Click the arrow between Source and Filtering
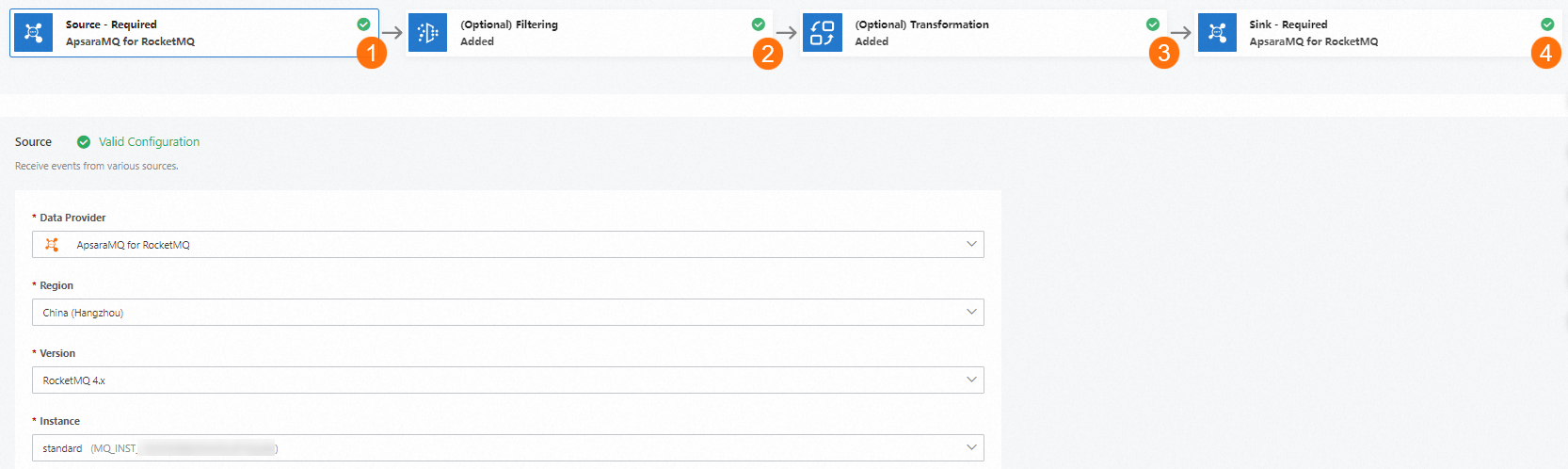 392,33
